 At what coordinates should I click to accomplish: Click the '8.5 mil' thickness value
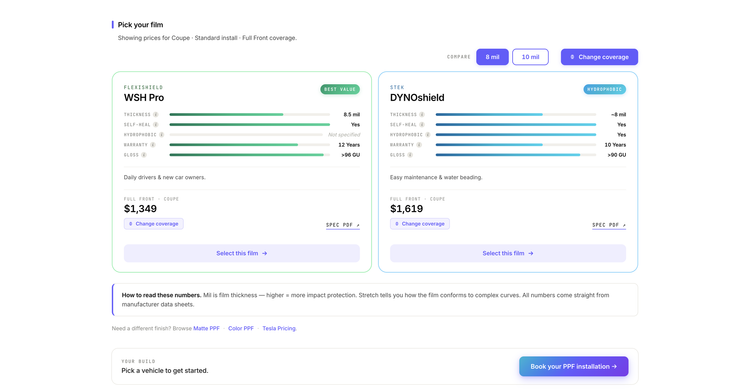(x=352, y=114)
